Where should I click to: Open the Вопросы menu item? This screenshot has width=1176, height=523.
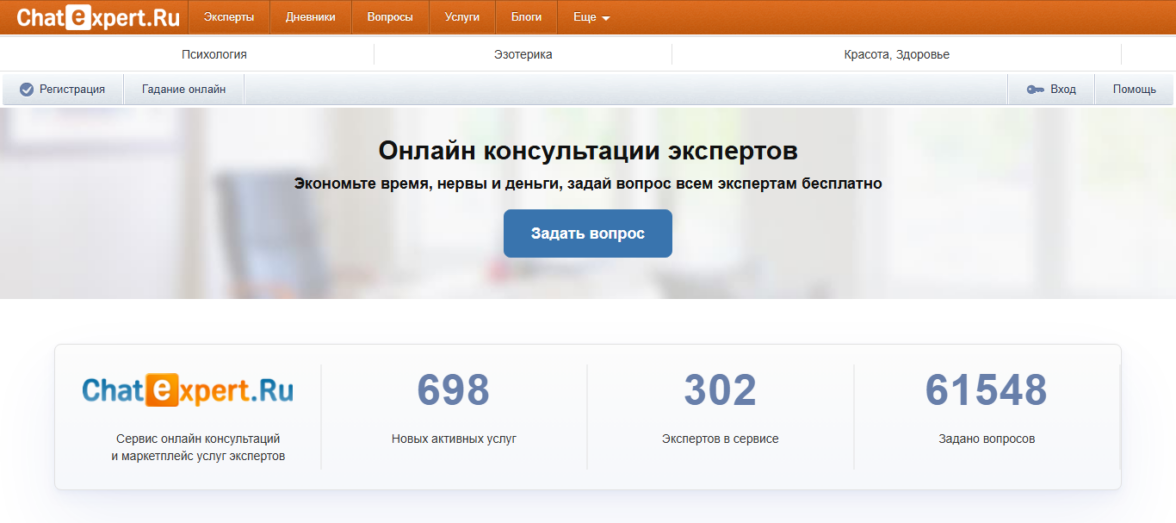(390, 17)
